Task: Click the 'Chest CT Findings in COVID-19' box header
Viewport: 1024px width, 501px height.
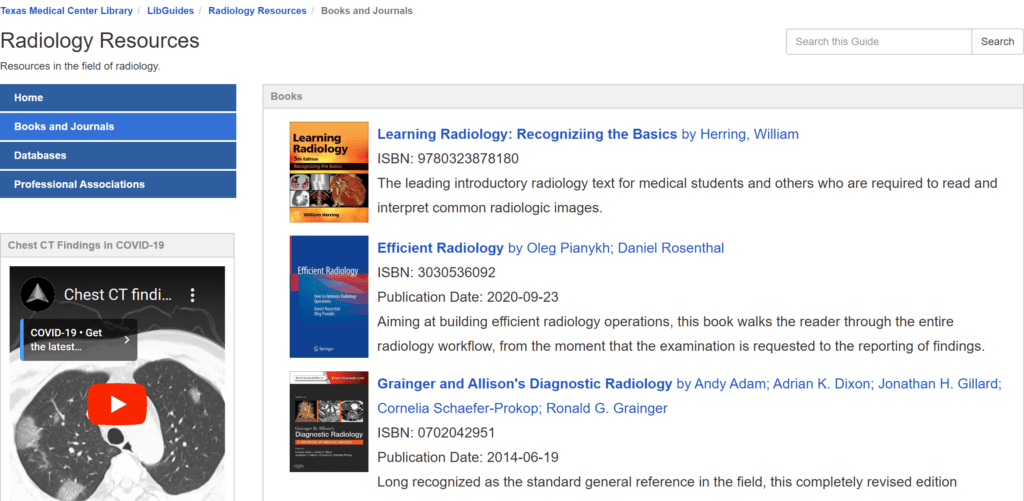Action: (x=117, y=246)
